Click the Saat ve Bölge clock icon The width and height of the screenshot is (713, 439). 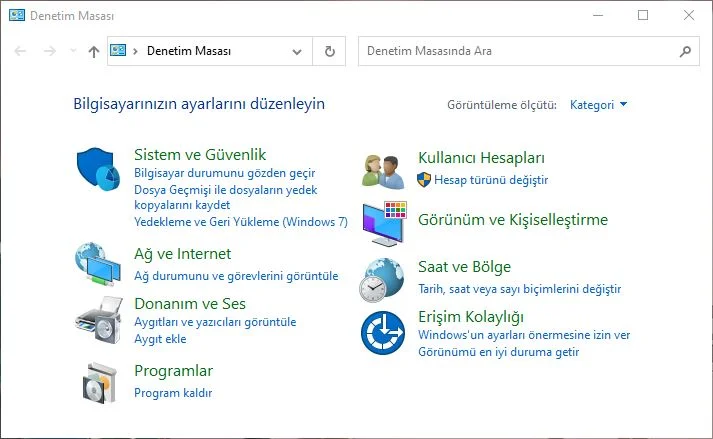382,279
